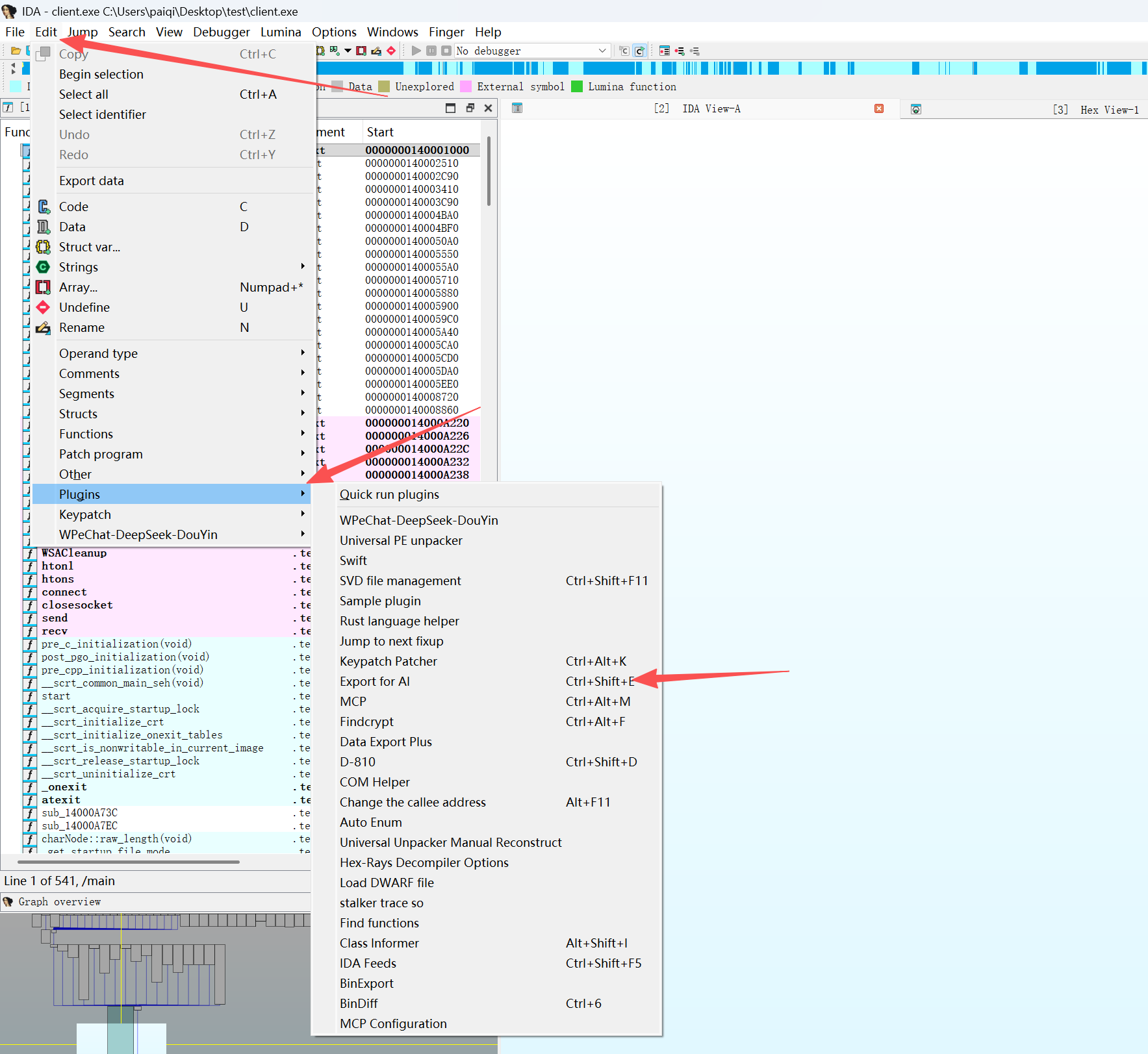The width and height of the screenshot is (1148, 1054).
Task: Click the Graph overview thumbnail
Action: click(x=249, y=983)
